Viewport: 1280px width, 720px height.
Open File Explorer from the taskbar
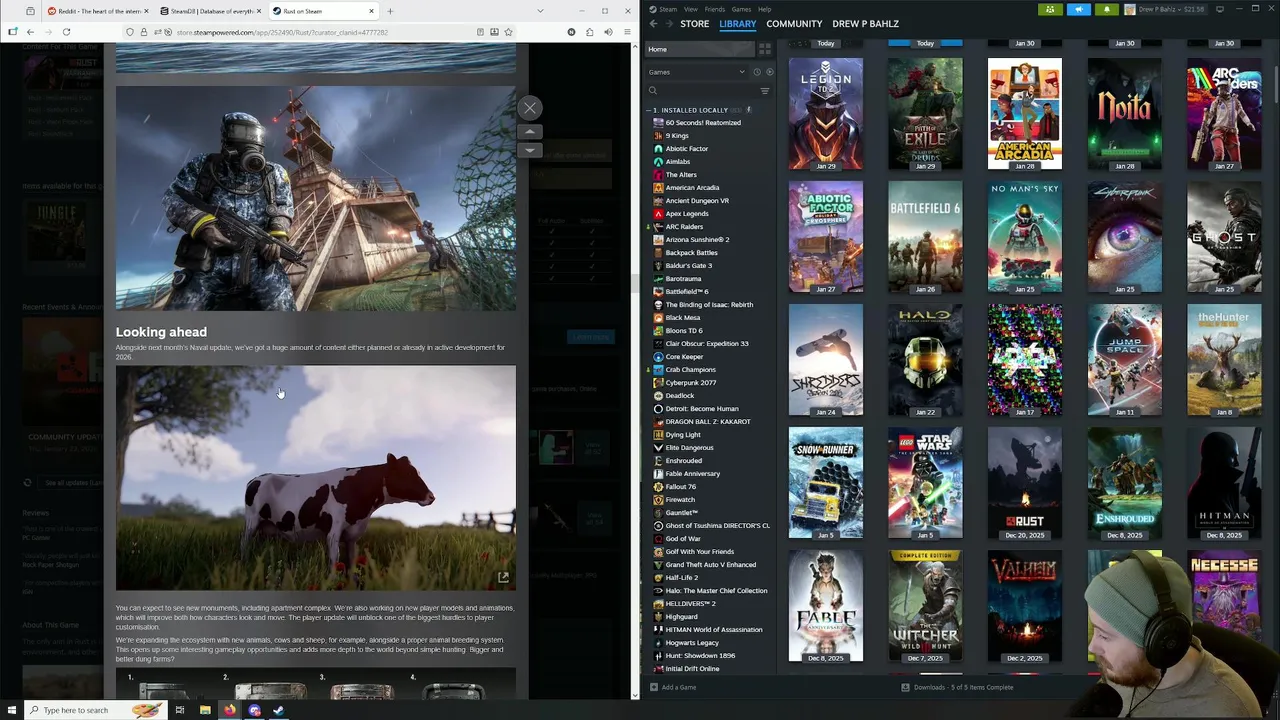coord(204,710)
